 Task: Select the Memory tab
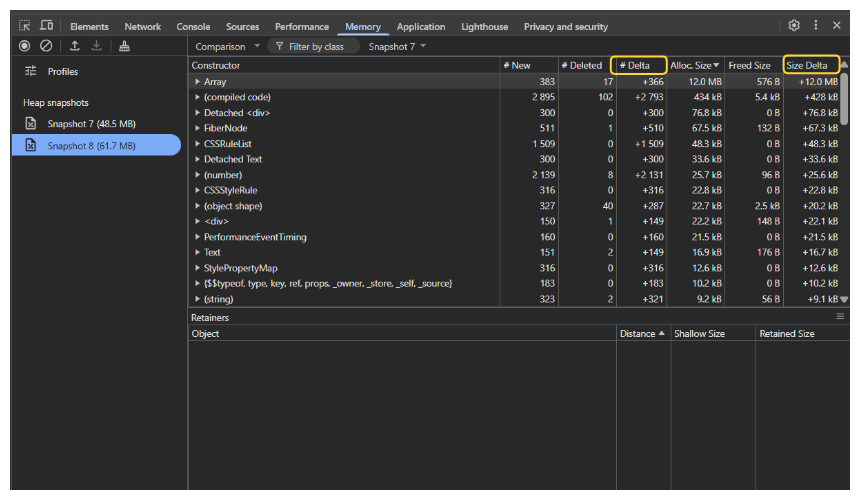pyautogui.click(x=363, y=26)
